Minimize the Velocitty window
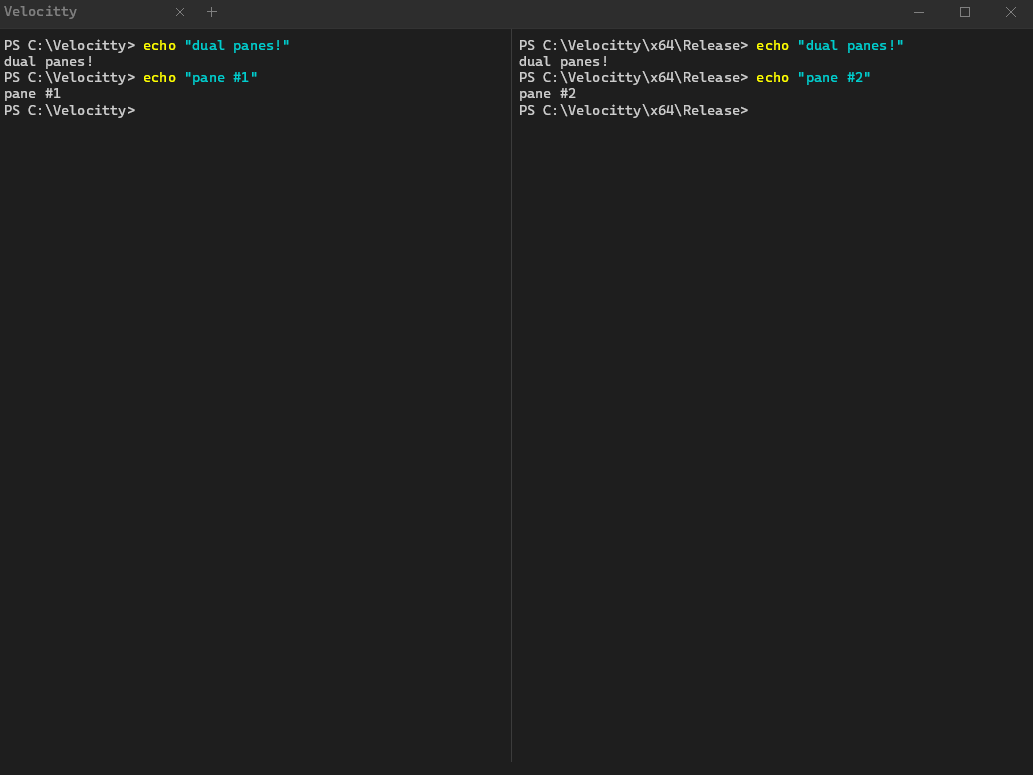Image resolution: width=1033 pixels, height=775 pixels. 919,12
